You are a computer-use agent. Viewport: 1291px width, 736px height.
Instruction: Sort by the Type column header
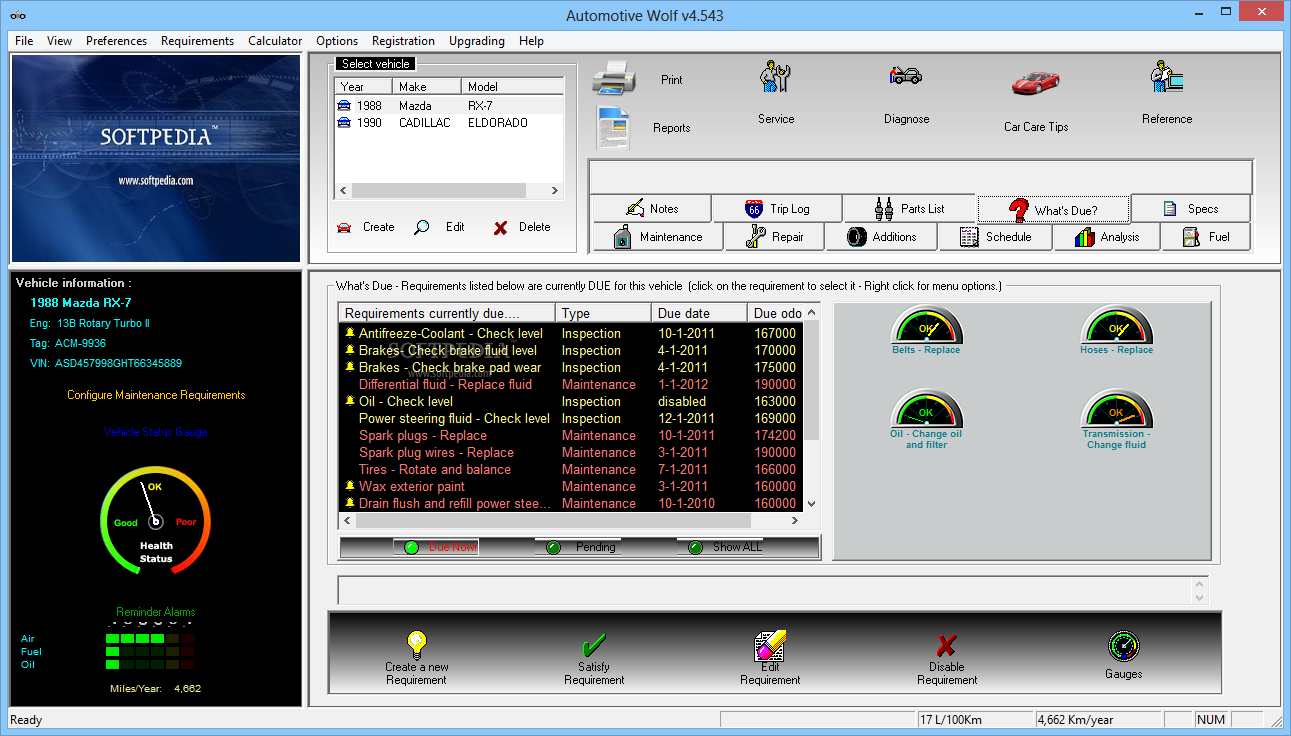pyautogui.click(x=604, y=313)
